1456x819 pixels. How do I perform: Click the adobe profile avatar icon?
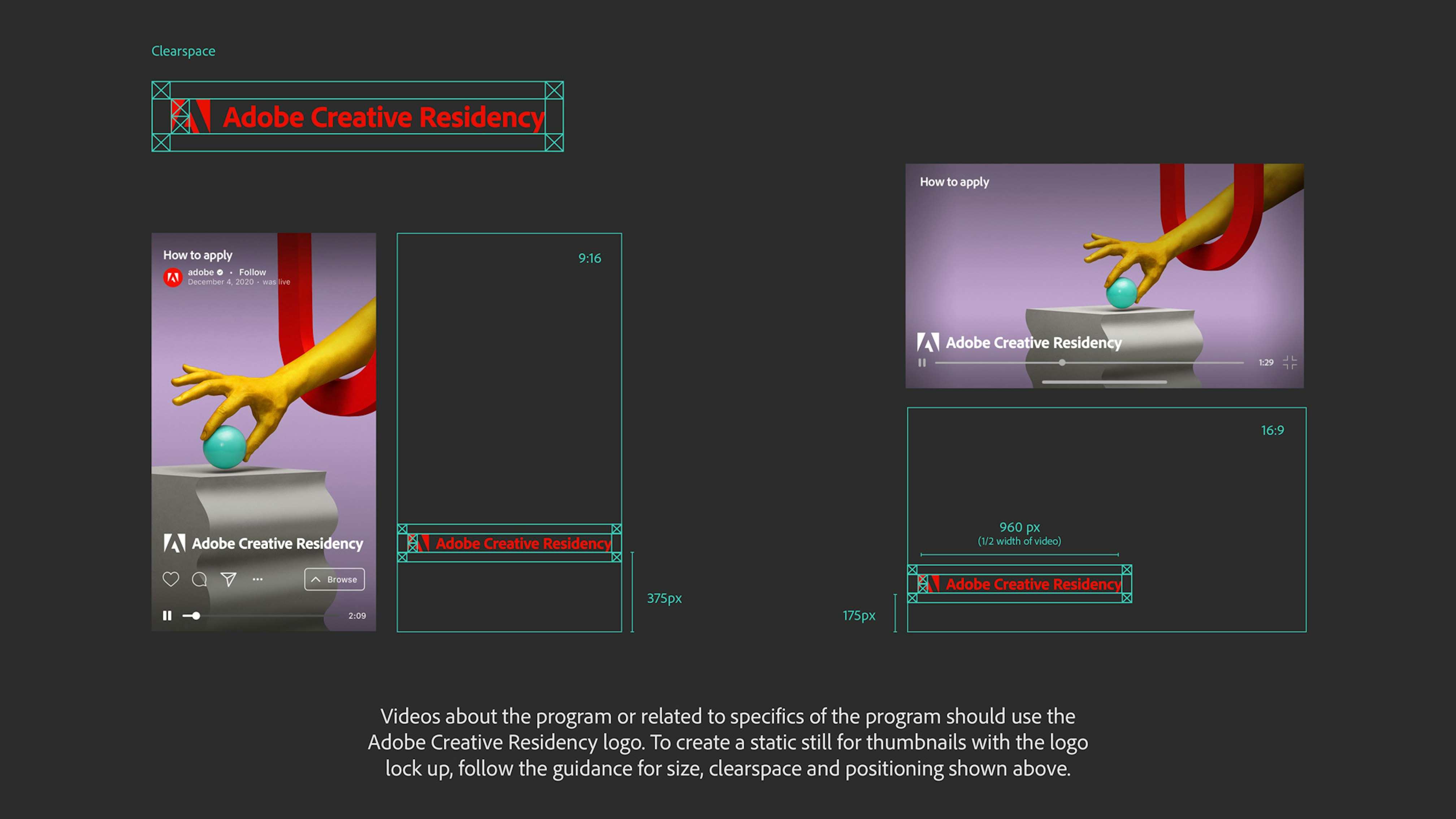[173, 278]
